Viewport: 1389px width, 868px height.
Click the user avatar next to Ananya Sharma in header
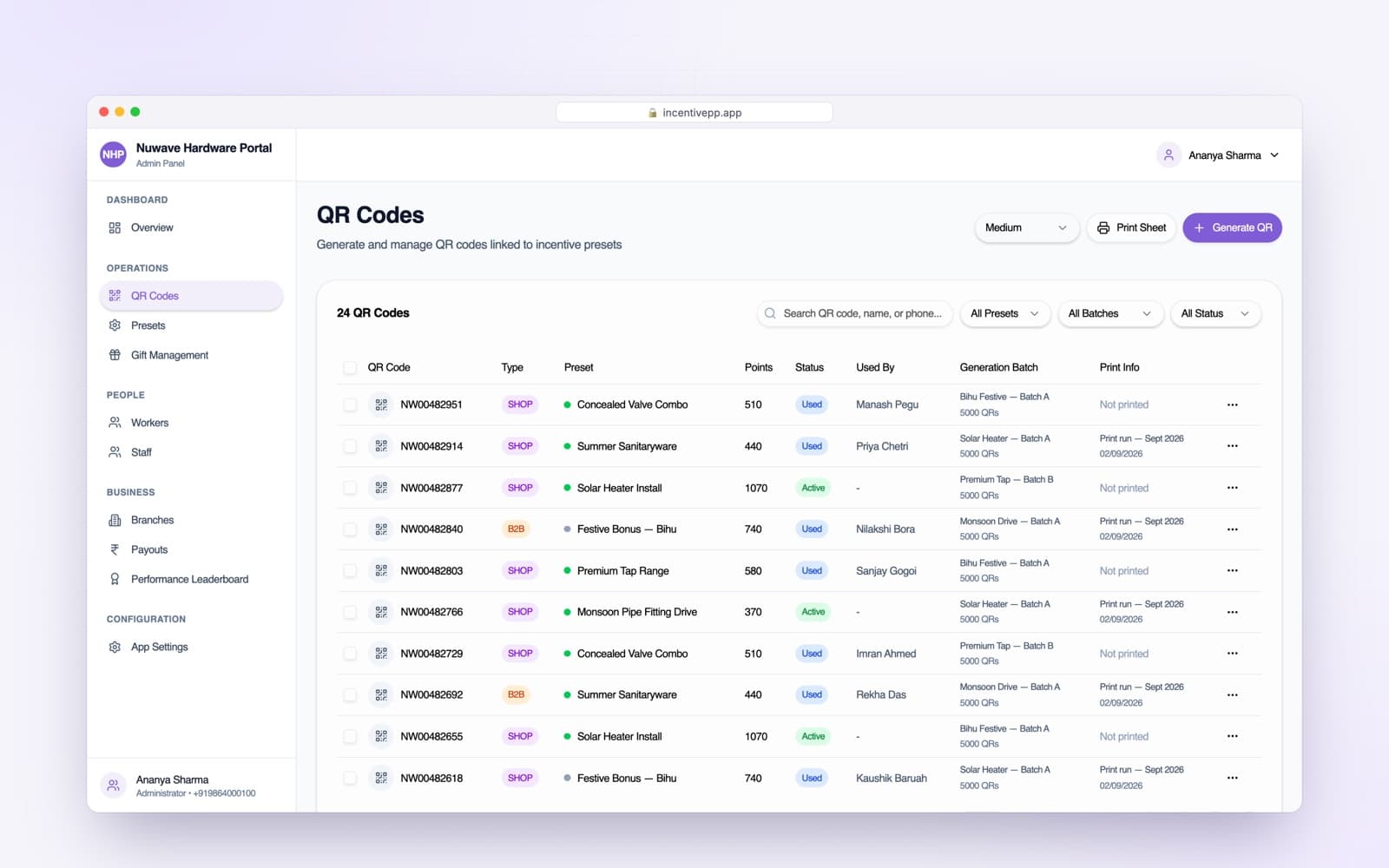pyautogui.click(x=1168, y=155)
